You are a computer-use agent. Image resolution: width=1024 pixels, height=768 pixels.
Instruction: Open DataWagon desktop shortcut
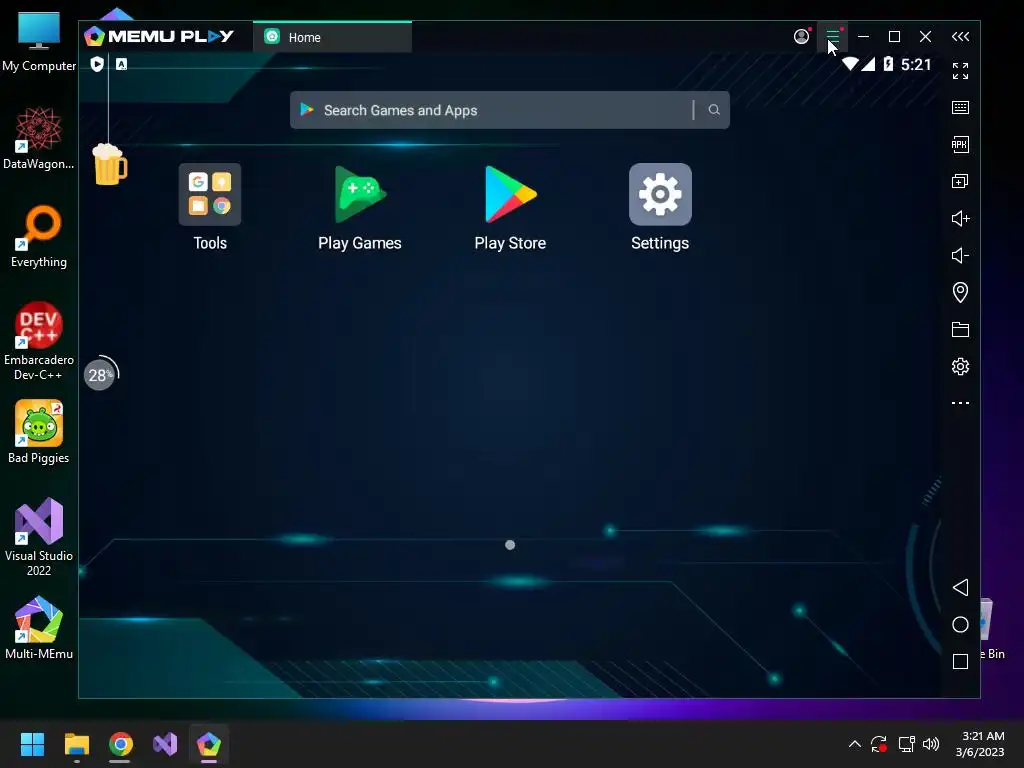coord(39,138)
